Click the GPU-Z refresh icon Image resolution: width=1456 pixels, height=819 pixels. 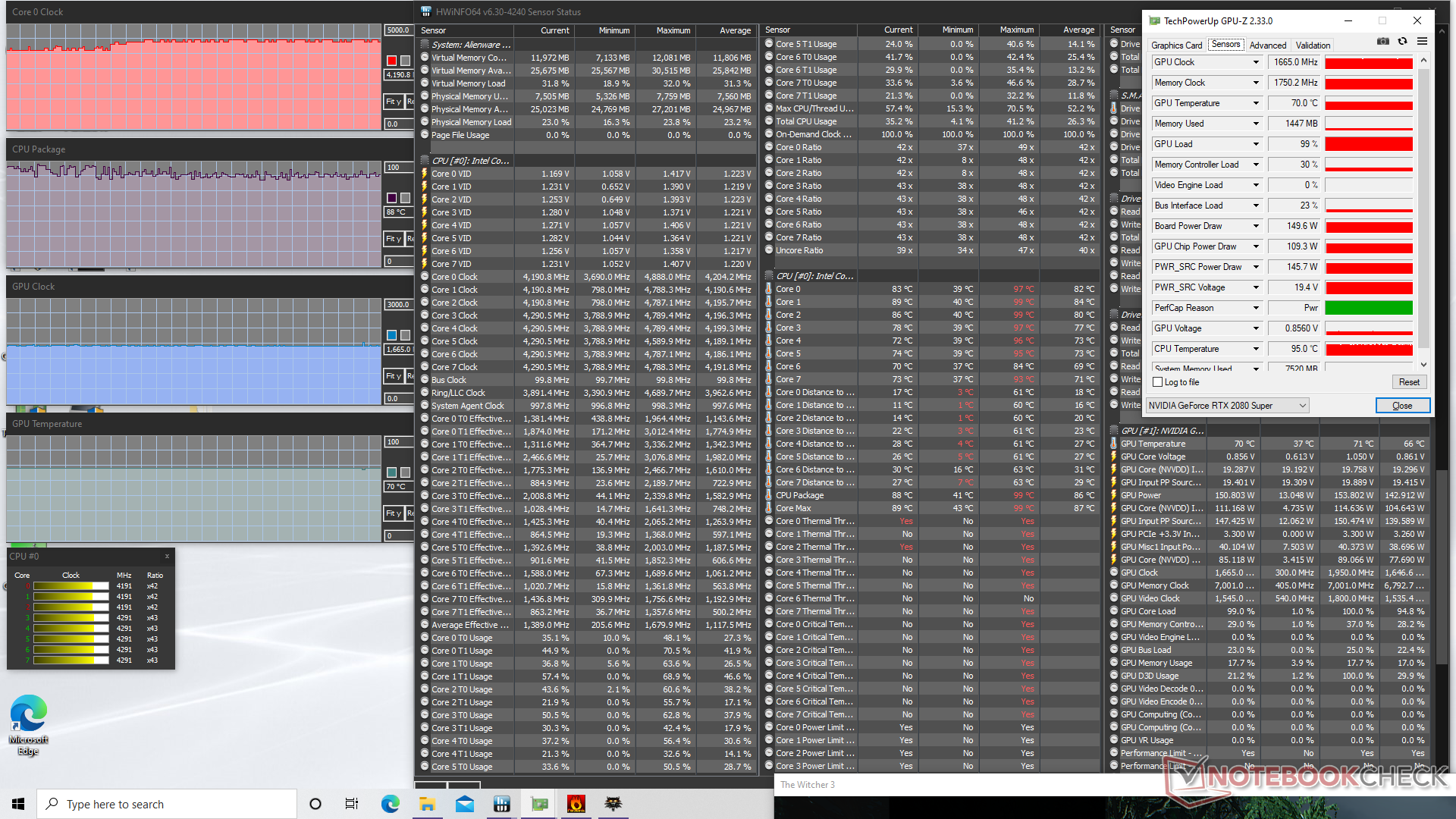[x=1402, y=42]
